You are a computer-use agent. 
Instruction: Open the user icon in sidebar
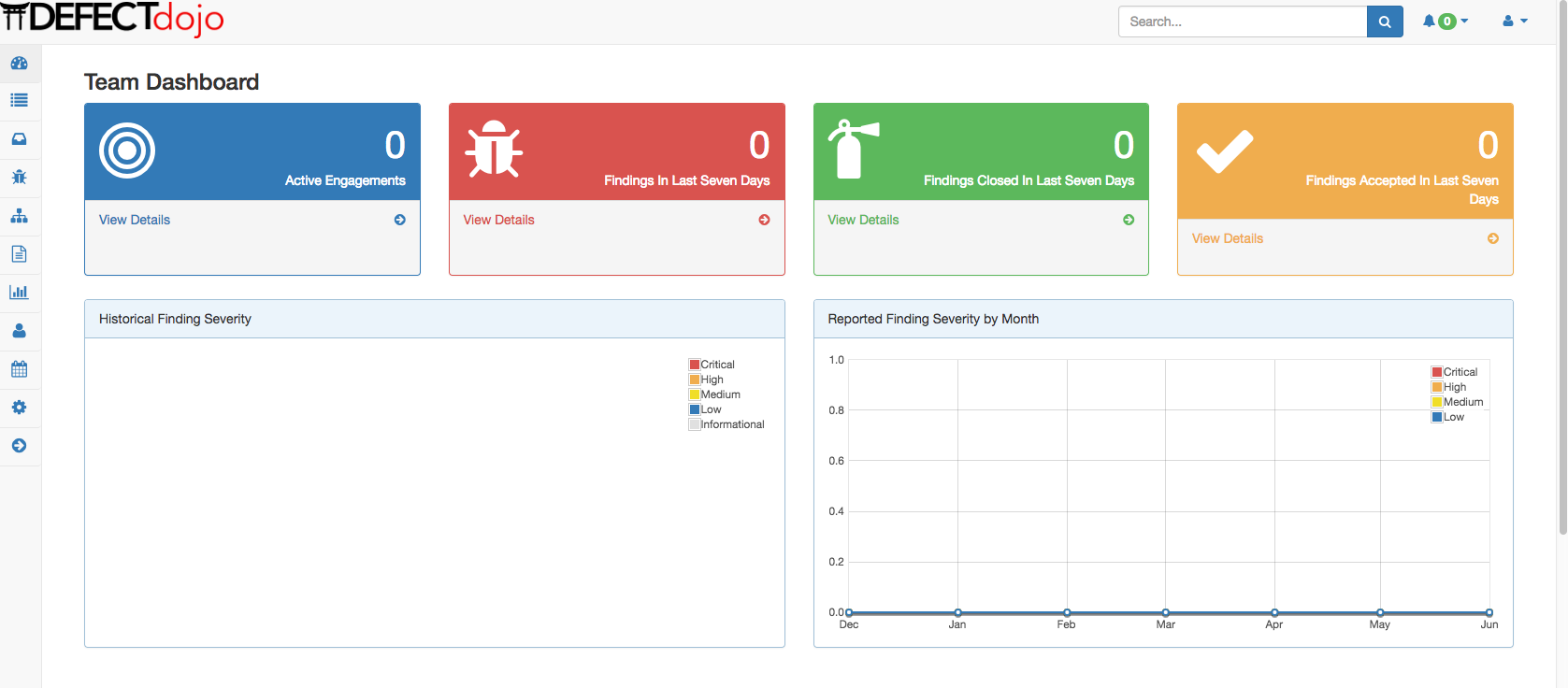click(x=19, y=331)
